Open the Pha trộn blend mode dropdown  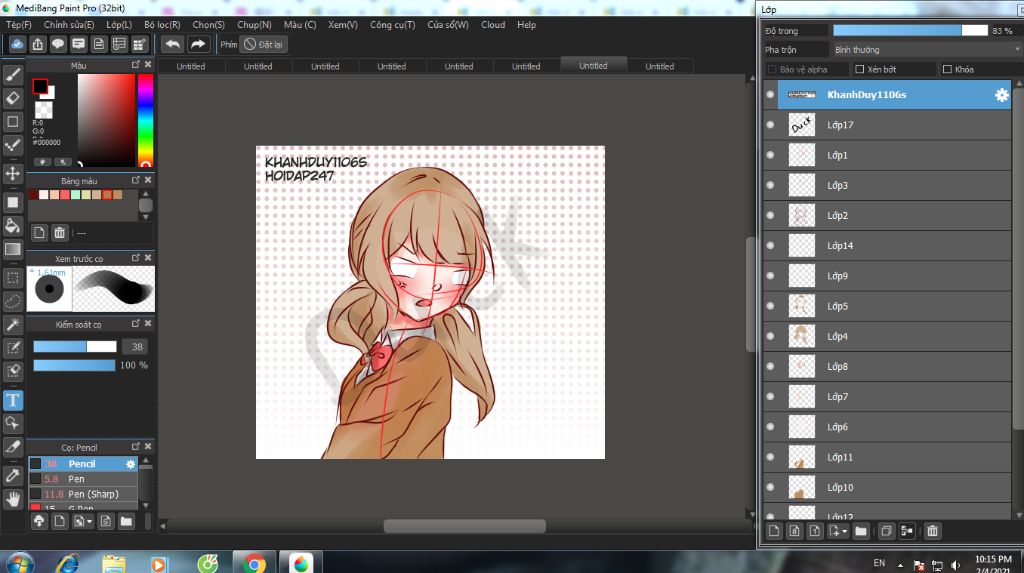tap(925, 50)
